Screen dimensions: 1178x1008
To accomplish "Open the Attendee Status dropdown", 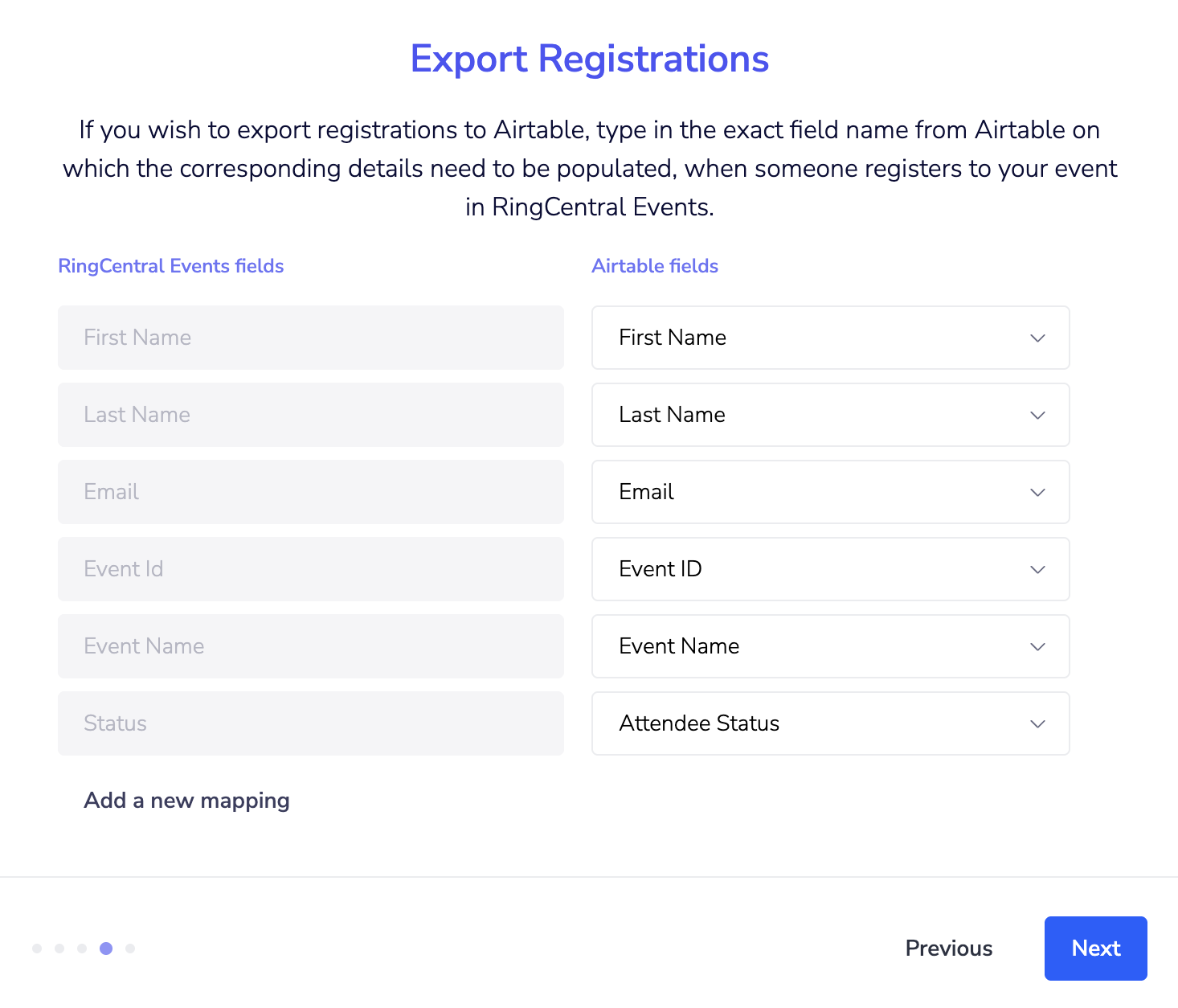I will (830, 723).
